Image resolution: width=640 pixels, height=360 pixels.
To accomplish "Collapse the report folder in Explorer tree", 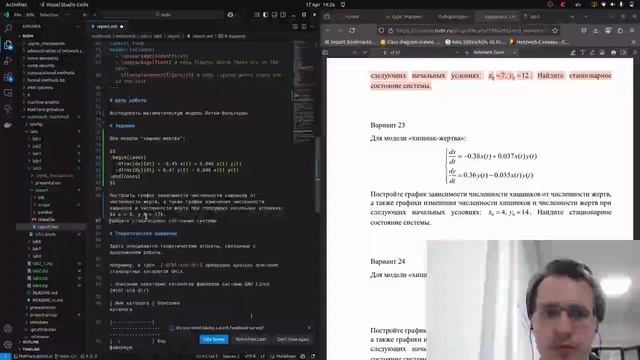I will click(x=41, y=190).
